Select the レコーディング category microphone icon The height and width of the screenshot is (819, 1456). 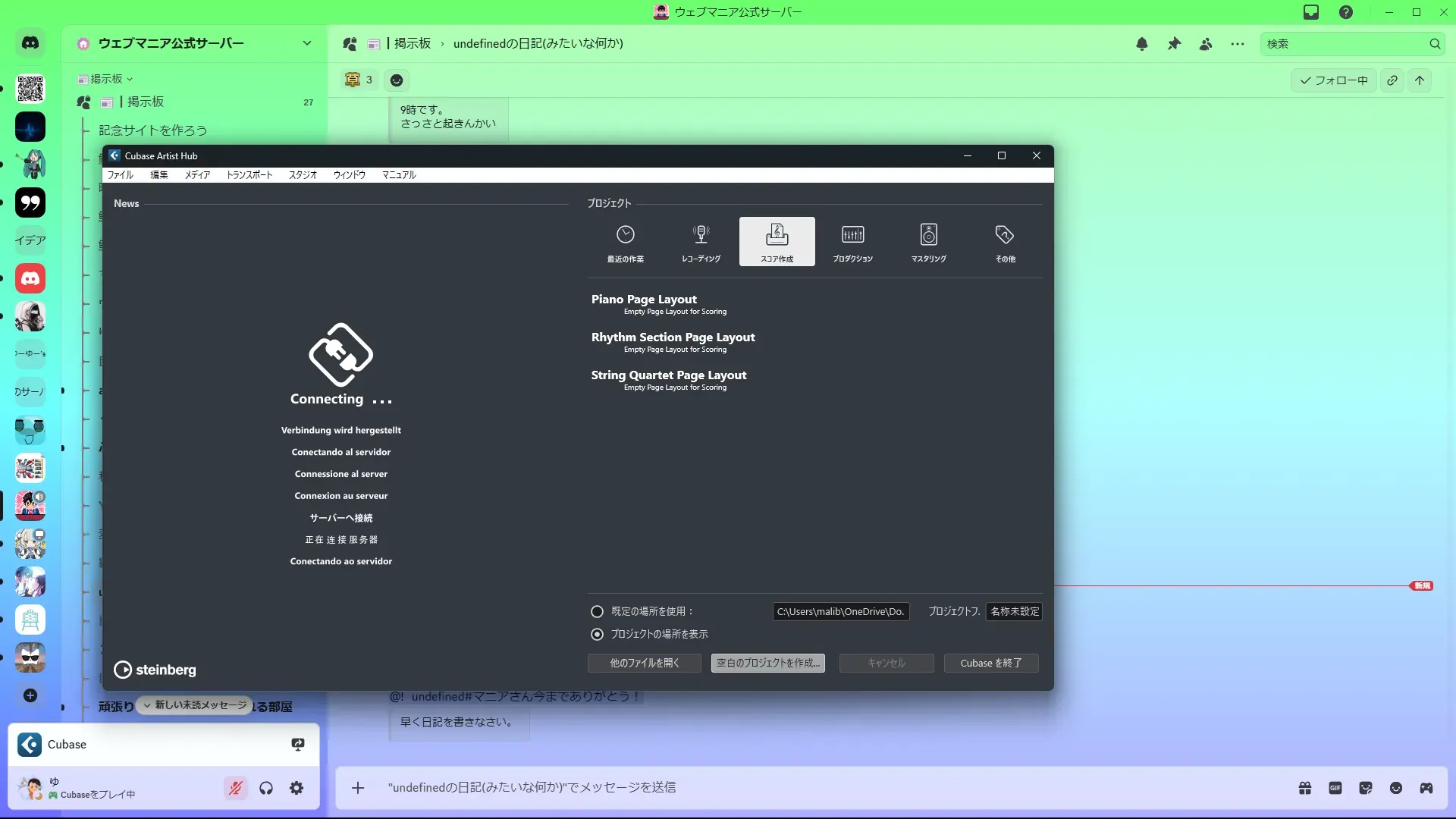(x=701, y=236)
